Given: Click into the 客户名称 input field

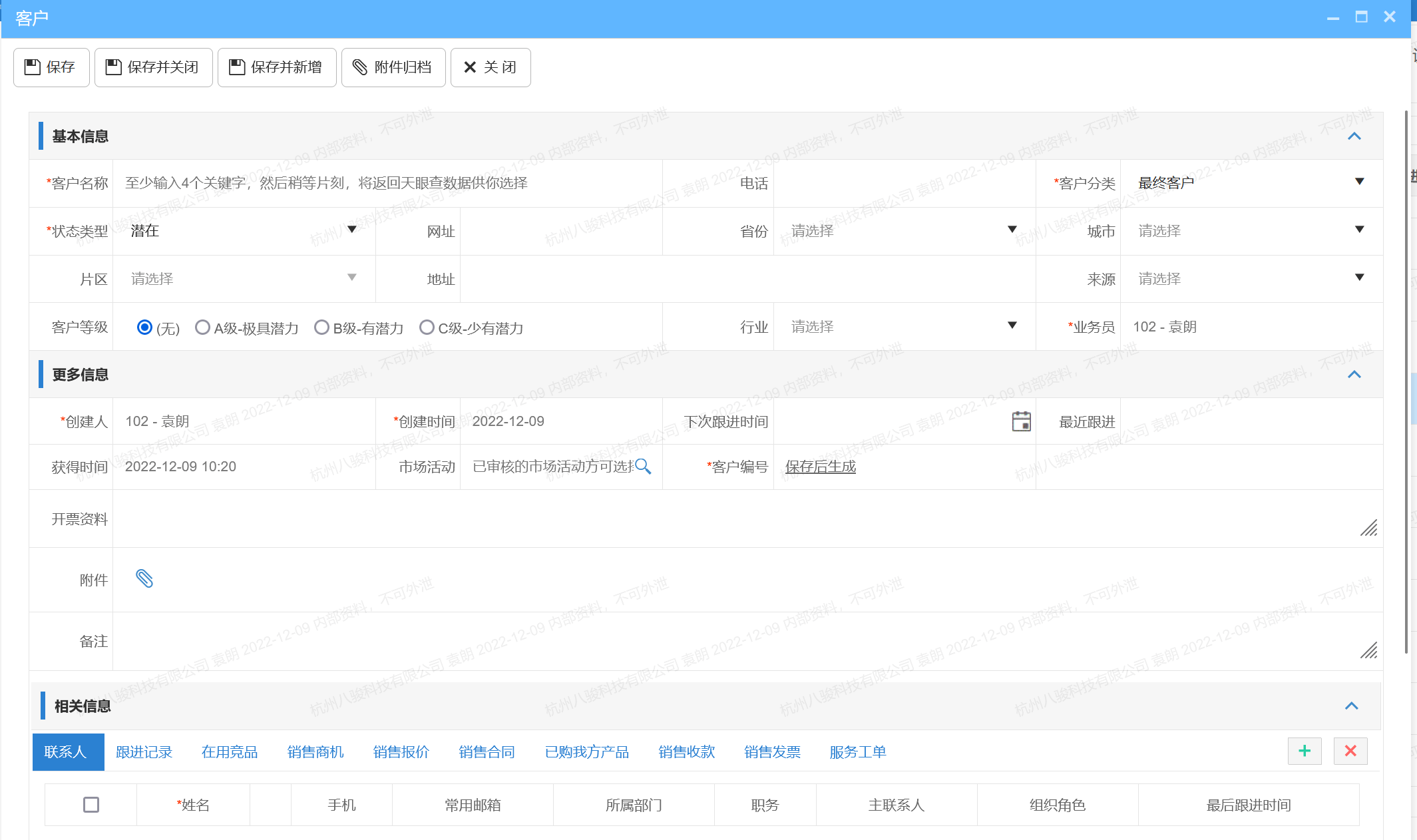Looking at the screenshot, I should (386, 183).
